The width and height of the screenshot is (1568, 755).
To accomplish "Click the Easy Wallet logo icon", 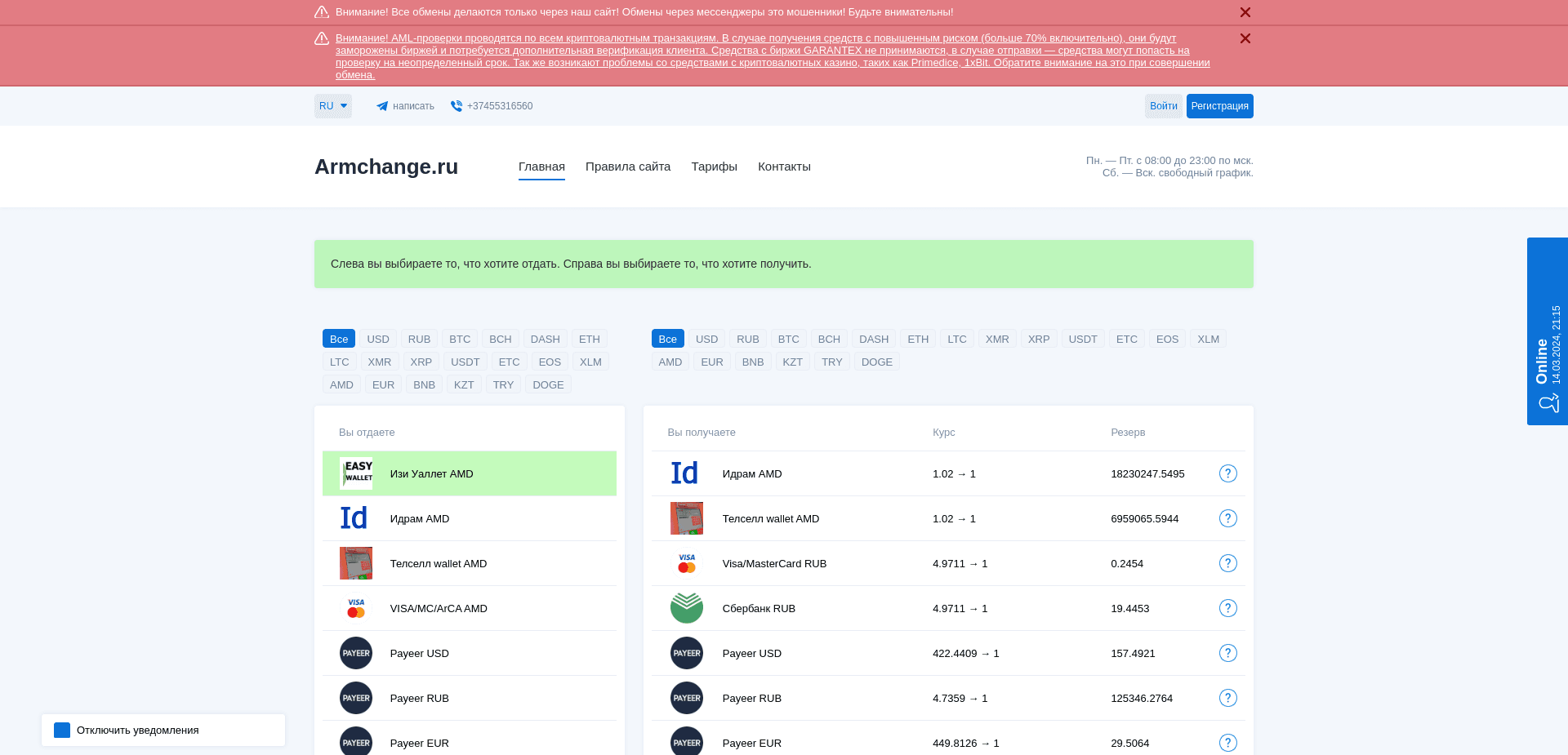I will (356, 473).
